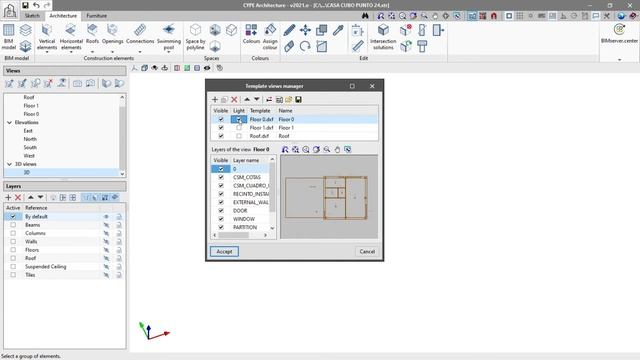Toggle Light checkbox for Floor 1.dxf
This screenshot has width=640, height=360.
pyautogui.click(x=239, y=128)
